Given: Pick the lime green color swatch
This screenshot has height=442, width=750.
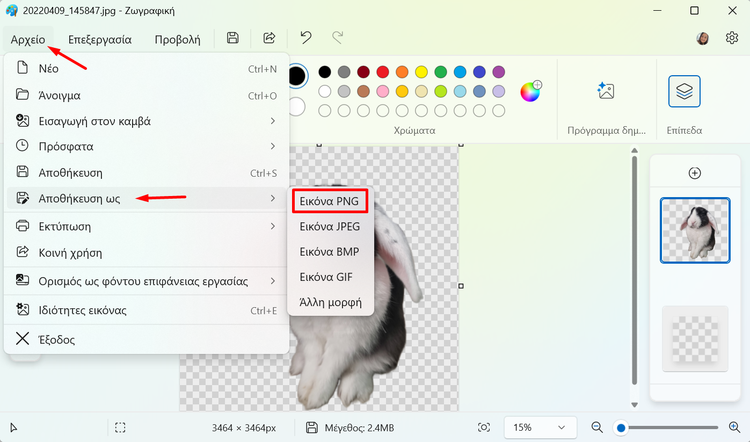Looking at the screenshot, I should coord(441,91).
